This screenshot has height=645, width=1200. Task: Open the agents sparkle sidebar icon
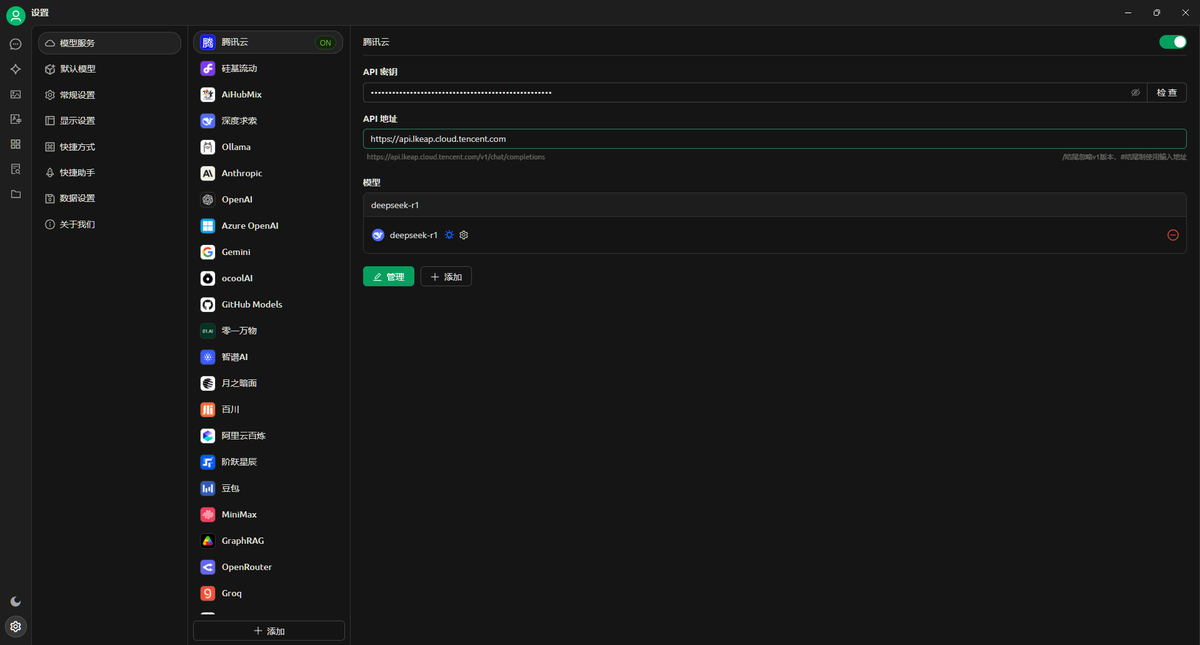pyautogui.click(x=15, y=69)
